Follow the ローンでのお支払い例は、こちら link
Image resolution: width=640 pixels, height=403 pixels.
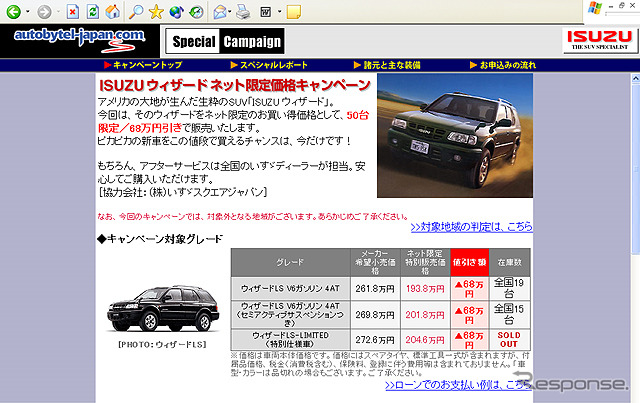pyautogui.click(x=458, y=385)
